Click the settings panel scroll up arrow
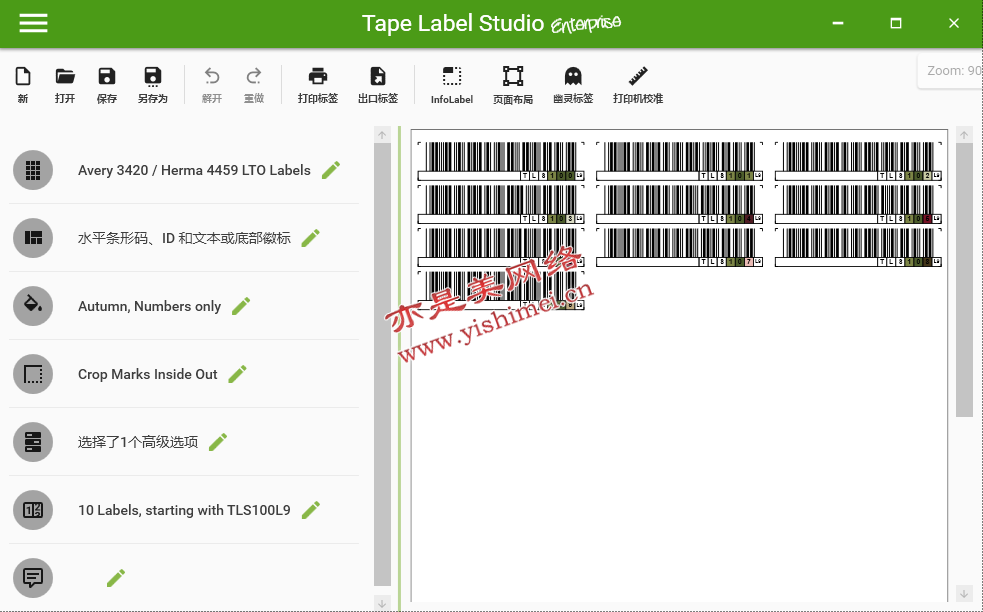The width and height of the screenshot is (983, 612). (382, 135)
